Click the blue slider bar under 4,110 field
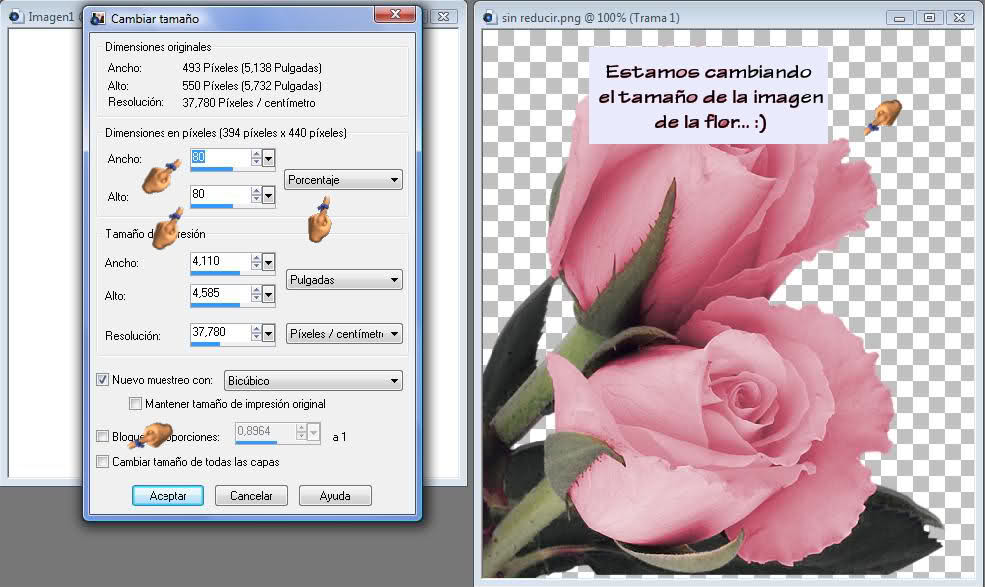Image resolution: width=985 pixels, height=587 pixels. 215,273
